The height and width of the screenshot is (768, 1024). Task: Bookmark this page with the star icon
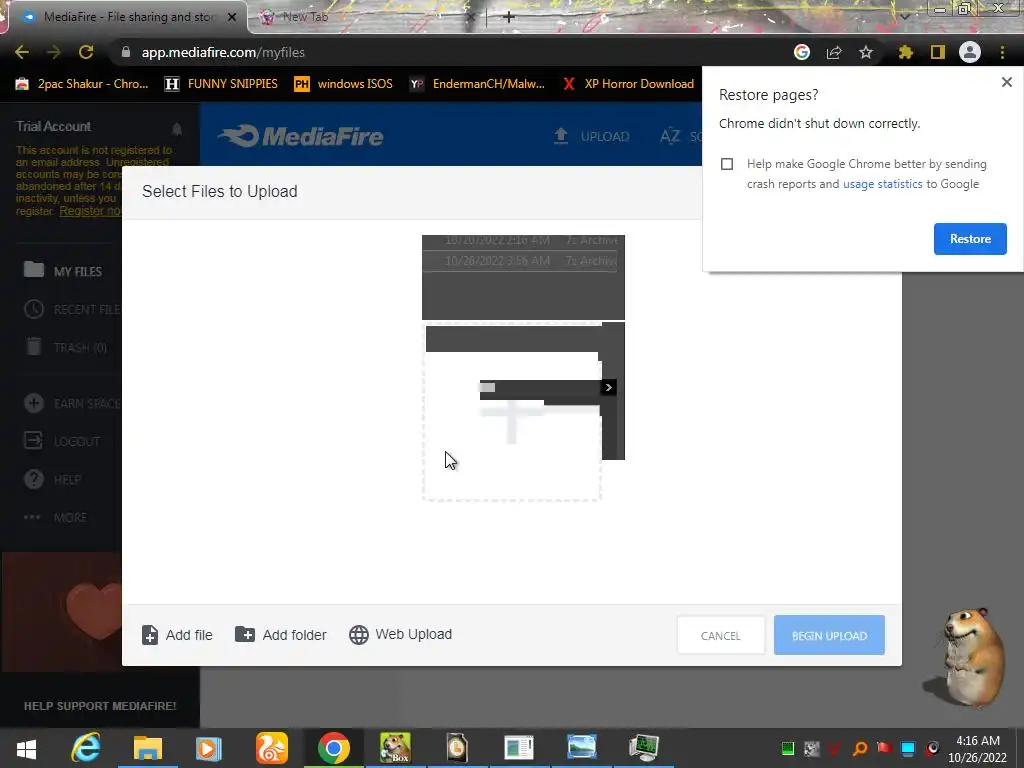click(866, 52)
